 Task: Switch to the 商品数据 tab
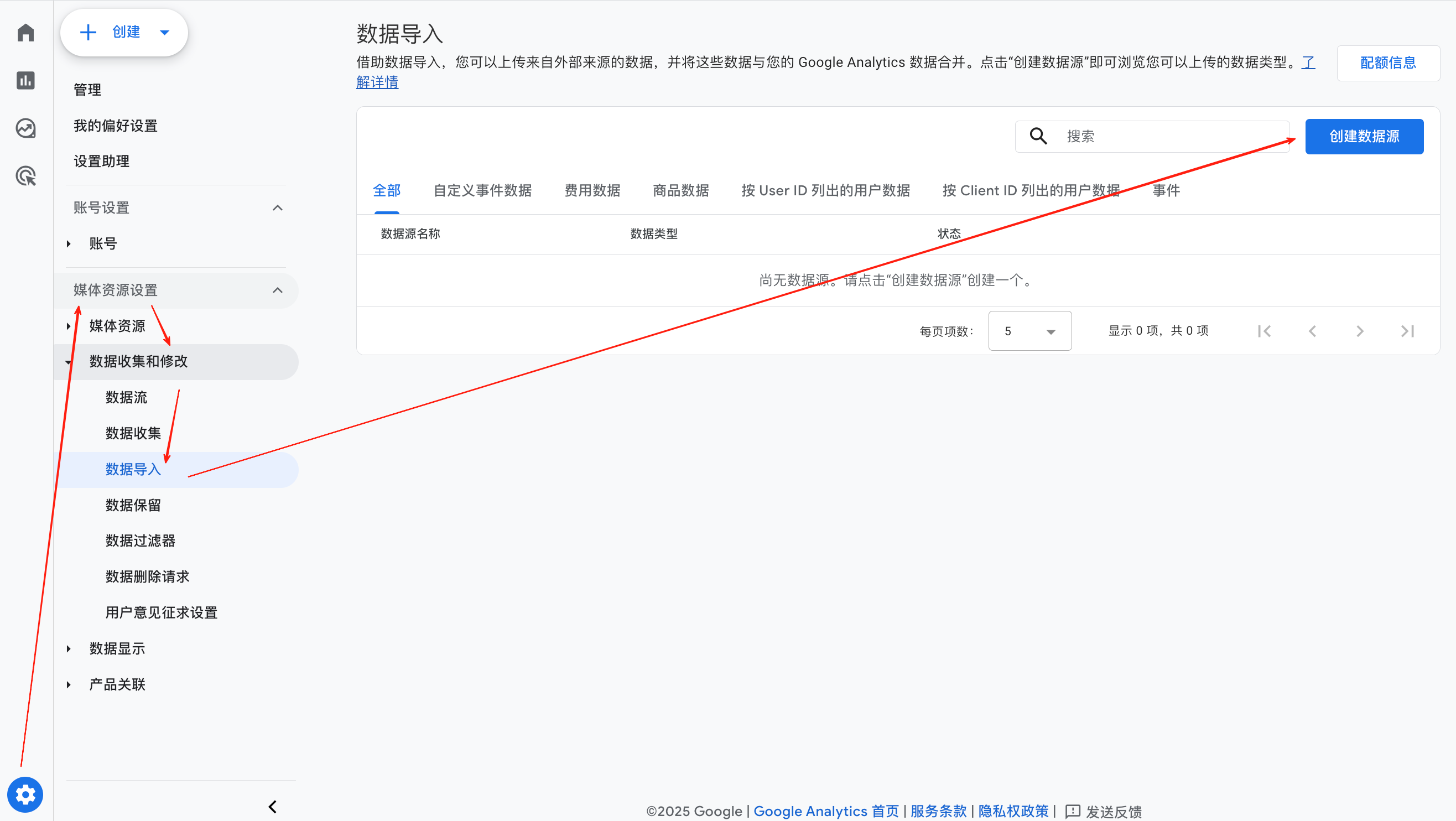coord(680,190)
